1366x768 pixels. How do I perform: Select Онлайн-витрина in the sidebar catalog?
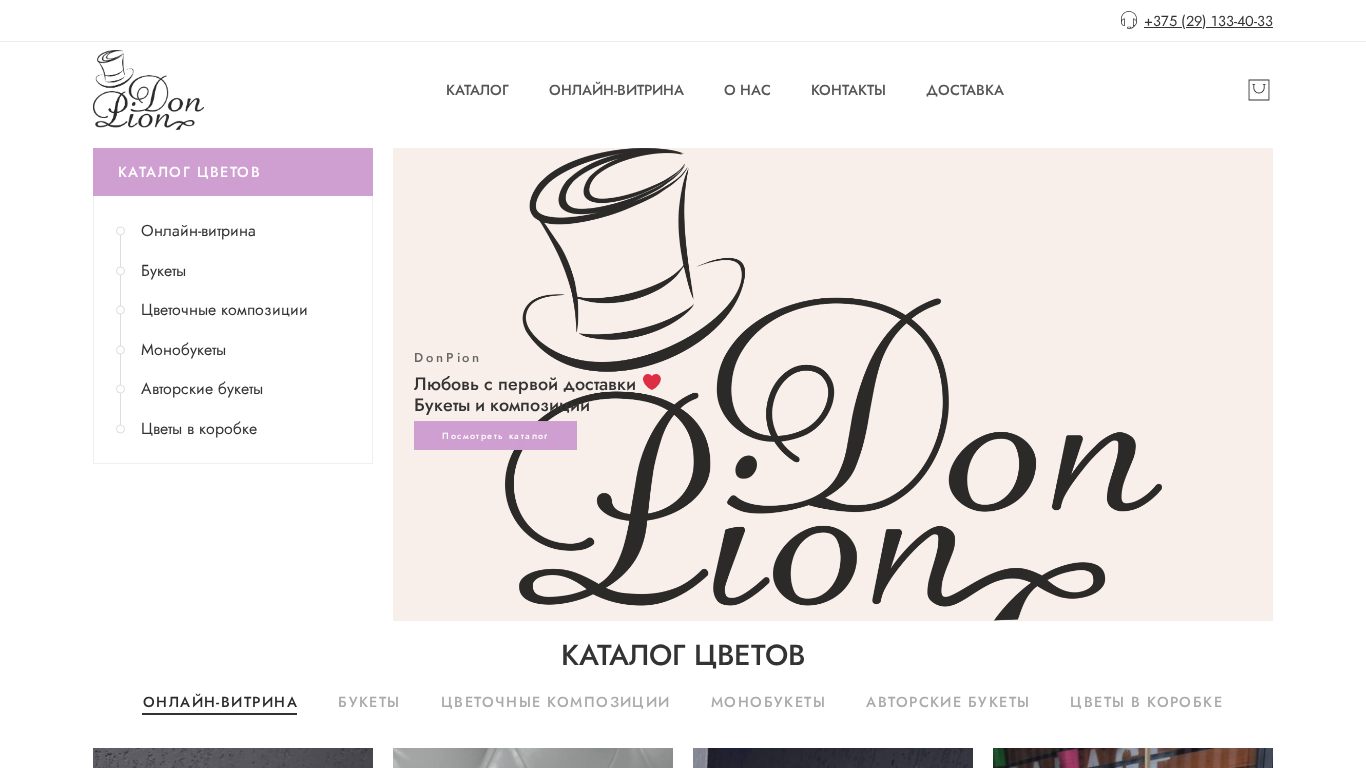[x=198, y=231]
